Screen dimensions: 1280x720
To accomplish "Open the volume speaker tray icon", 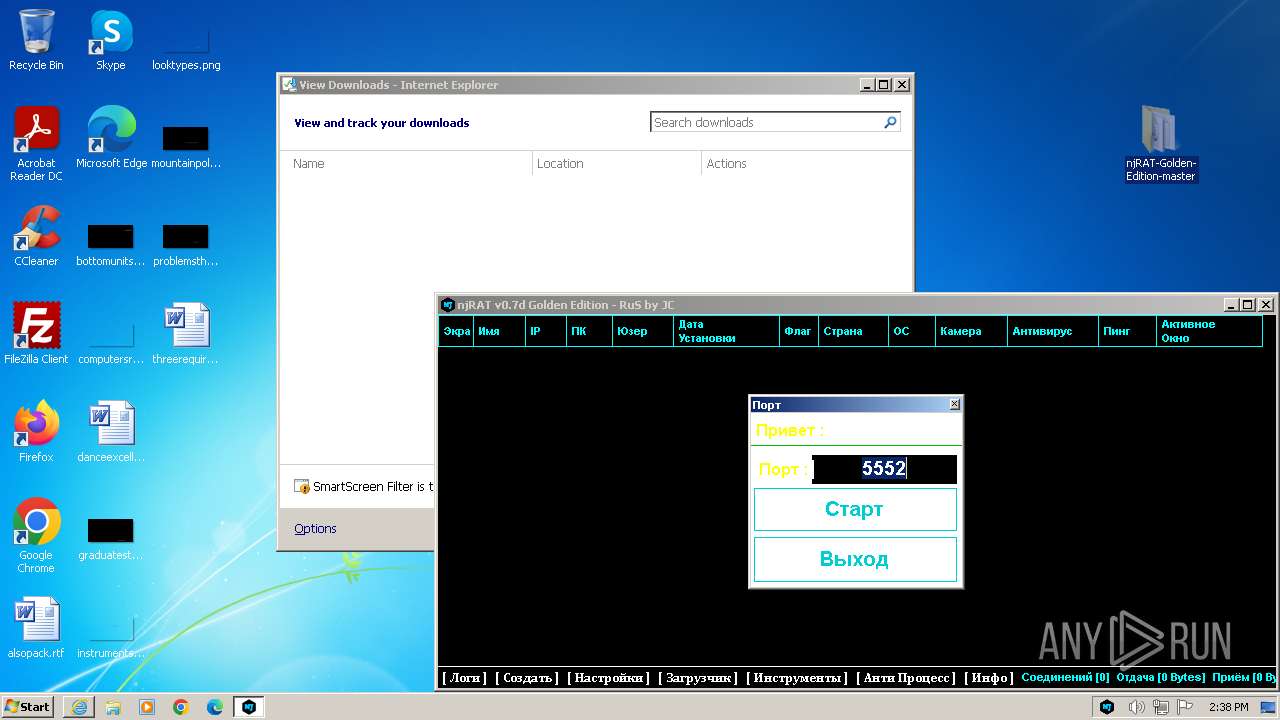I will (x=1136, y=707).
